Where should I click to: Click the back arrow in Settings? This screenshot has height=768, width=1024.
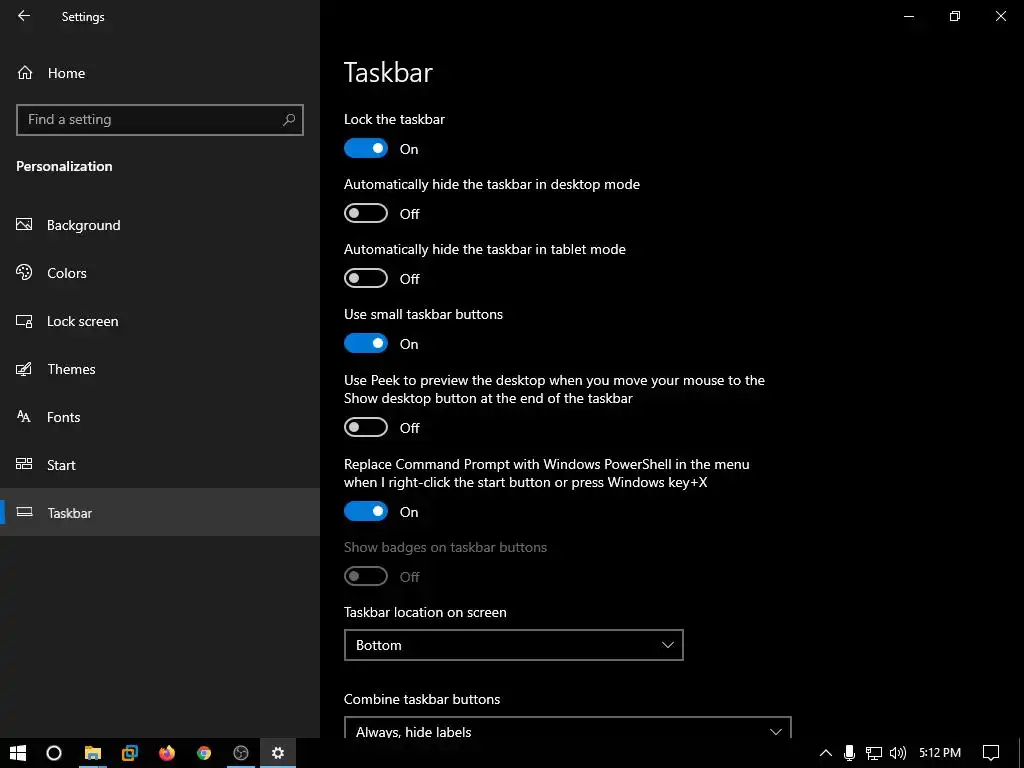point(24,16)
